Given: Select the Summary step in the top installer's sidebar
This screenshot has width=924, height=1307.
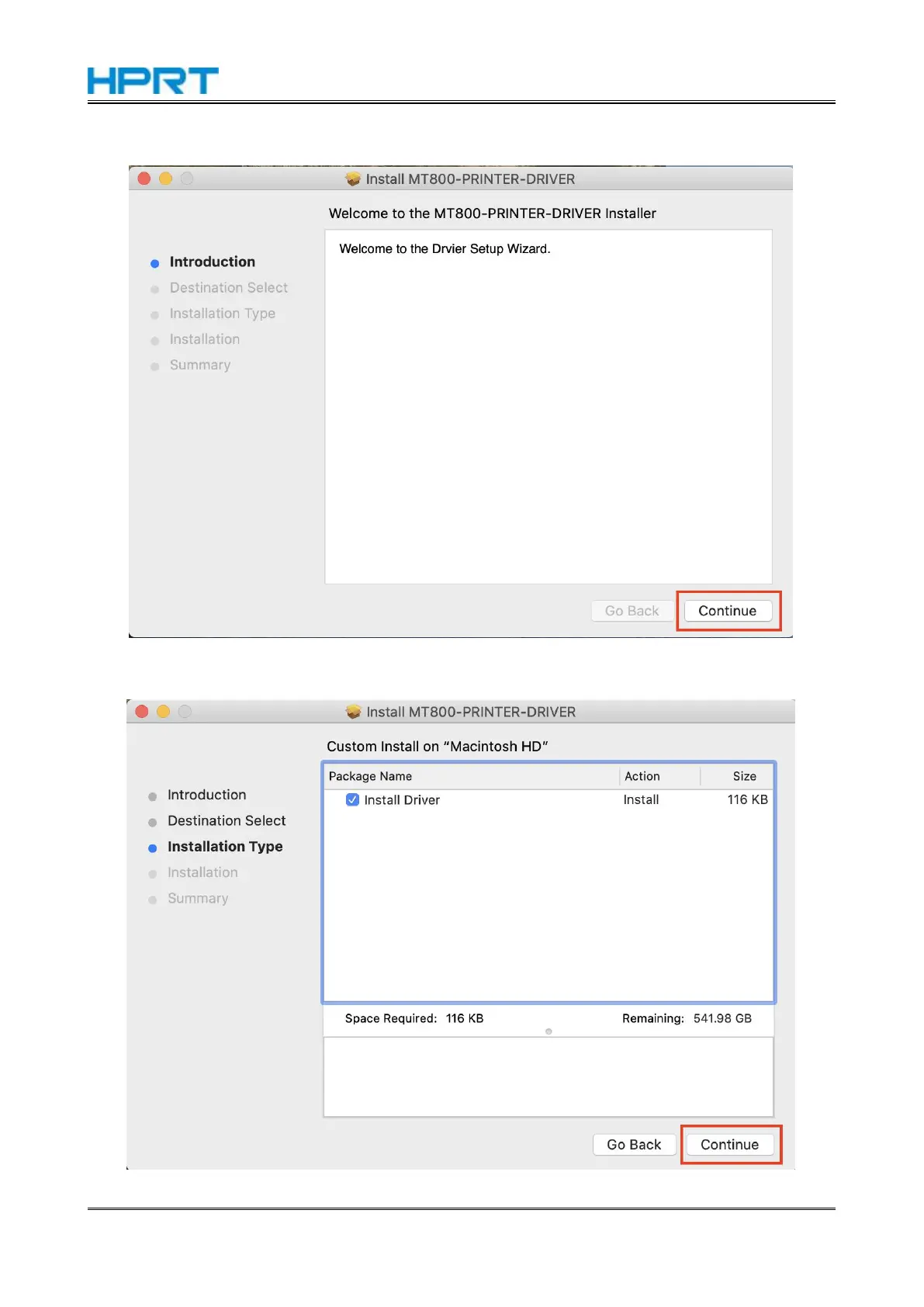Looking at the screenshot, I should pyautogui.click(x=199, y=365).
